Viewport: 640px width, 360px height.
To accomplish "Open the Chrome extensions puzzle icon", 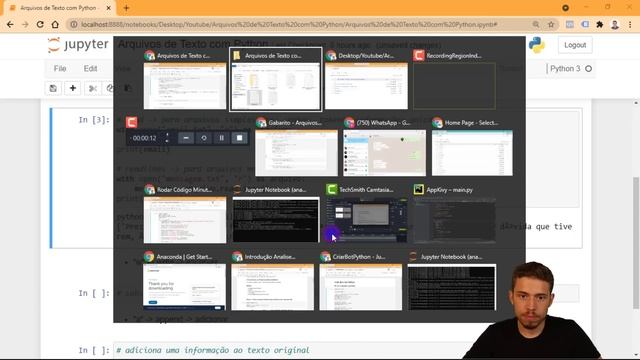I will coord(600,24).
